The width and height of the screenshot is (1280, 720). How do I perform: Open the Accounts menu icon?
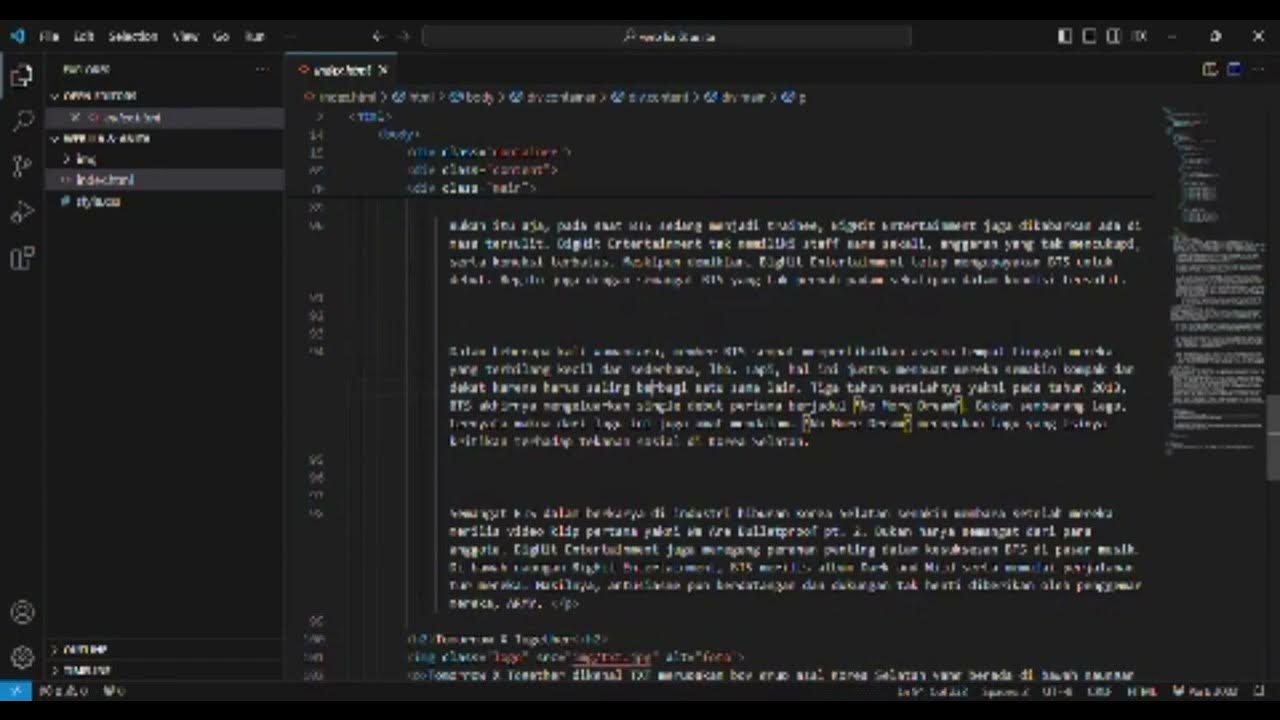pos(22,612)
